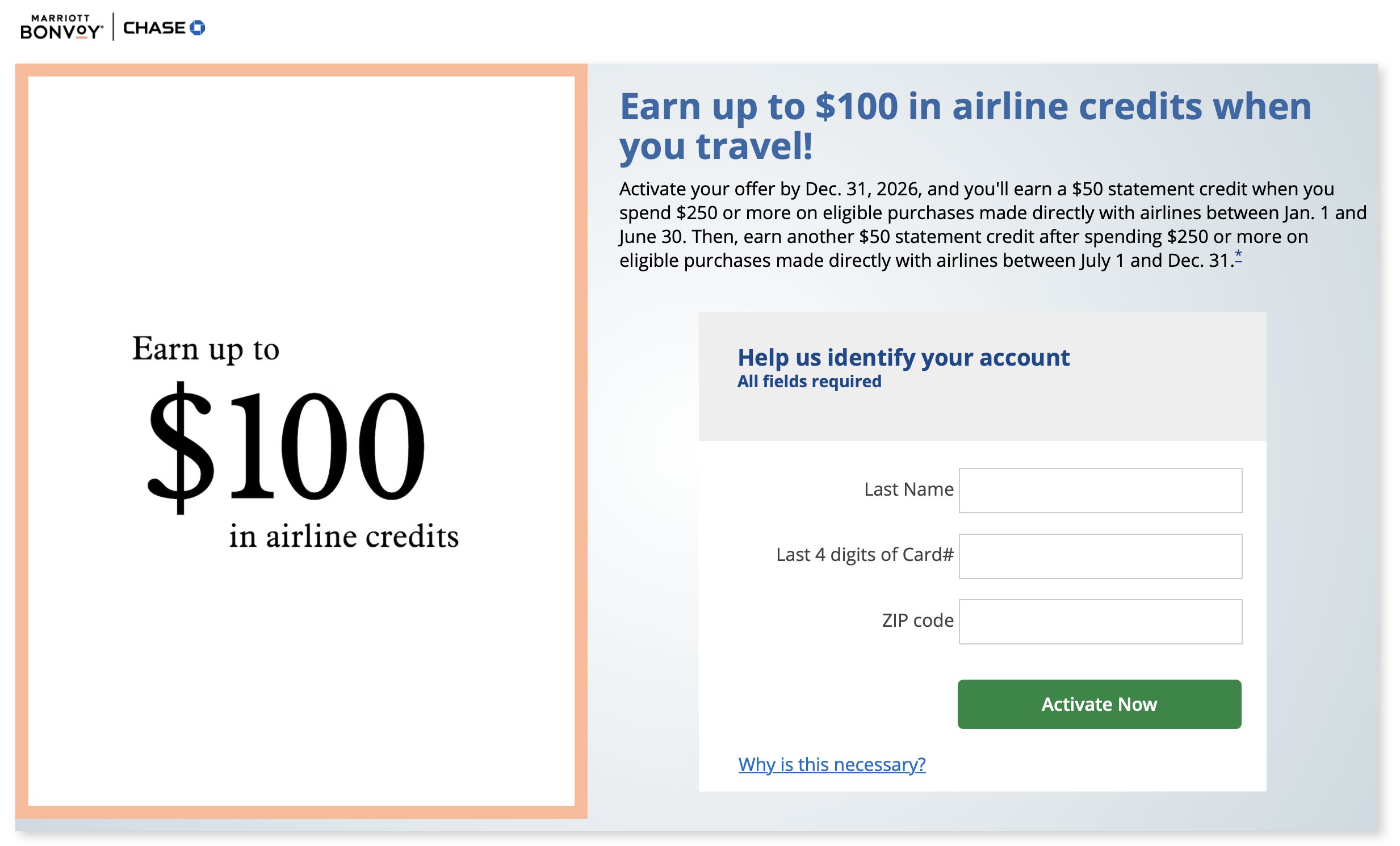The height and width of the screenshot is (846, 1400).
Task: Click the blue Chase octagon symbol
Action: (197, 28)
